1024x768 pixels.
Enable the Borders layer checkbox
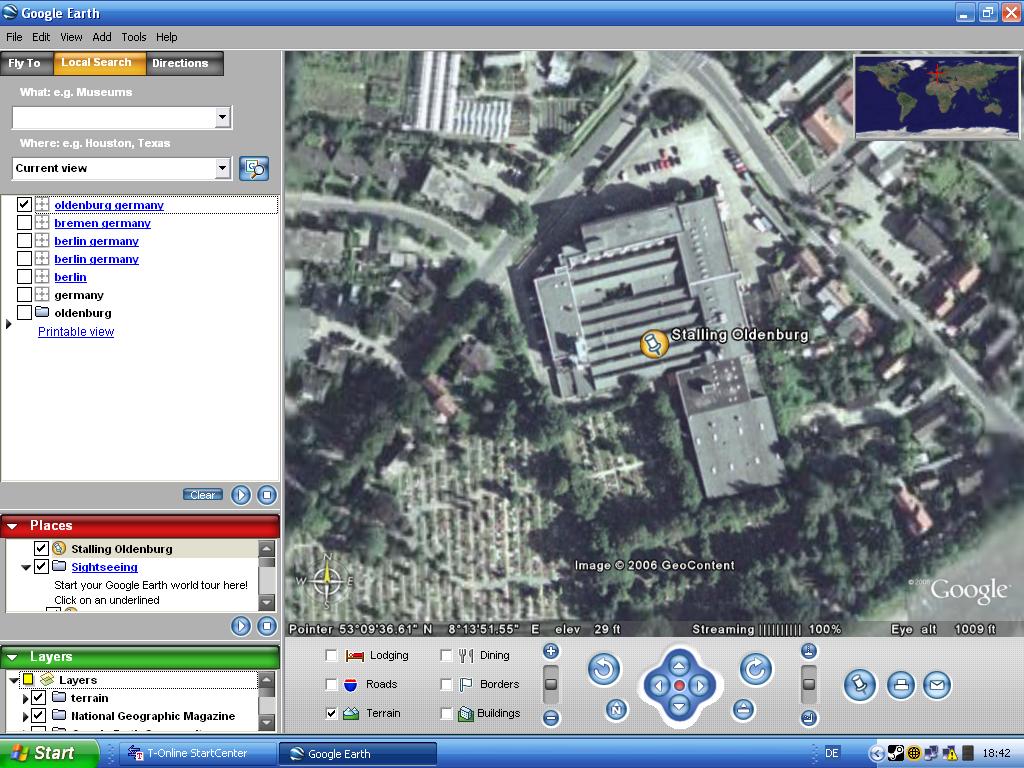(x=446, y=684)
